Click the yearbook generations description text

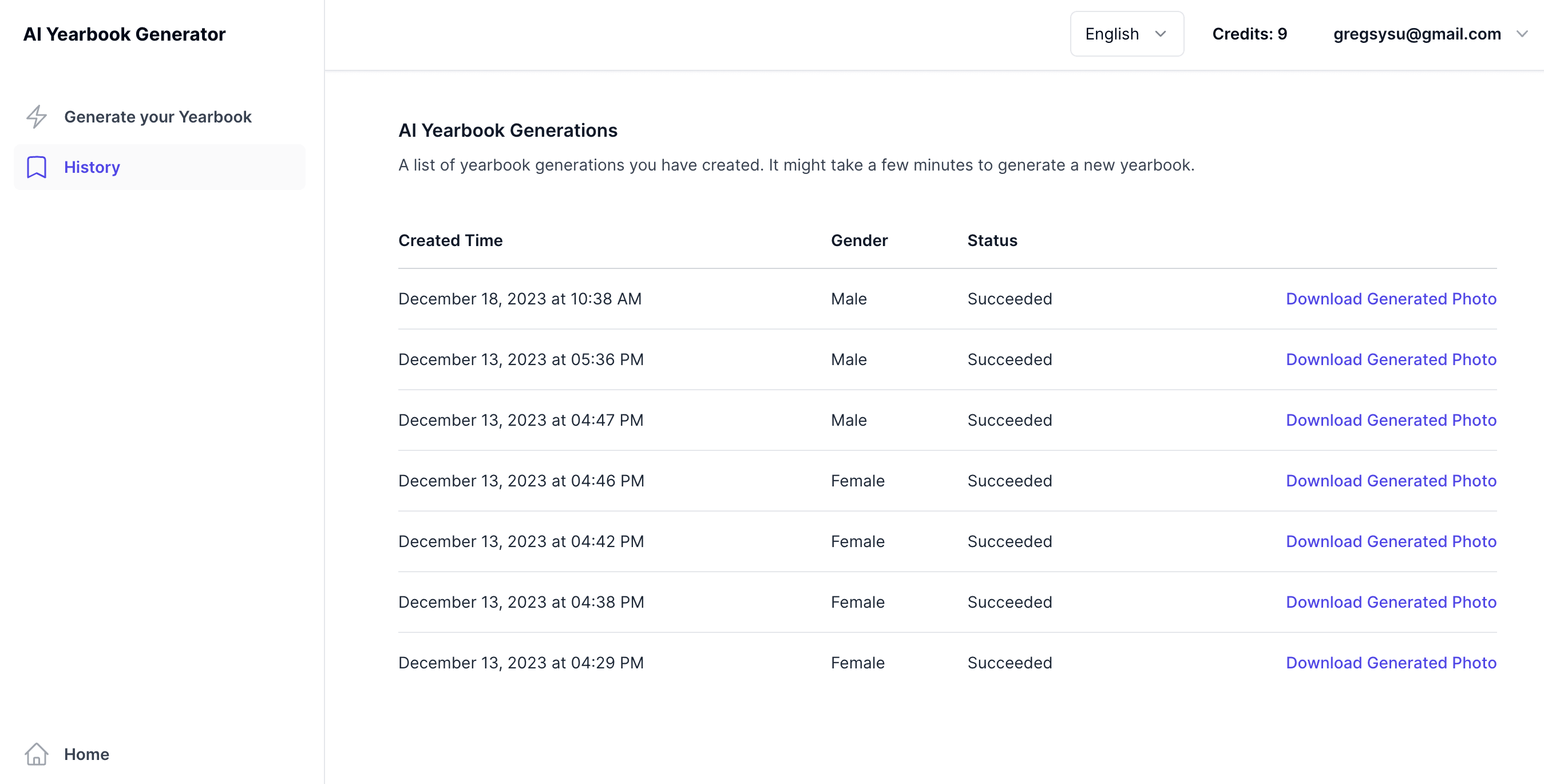pyautogui.click(x=796, y=165)
